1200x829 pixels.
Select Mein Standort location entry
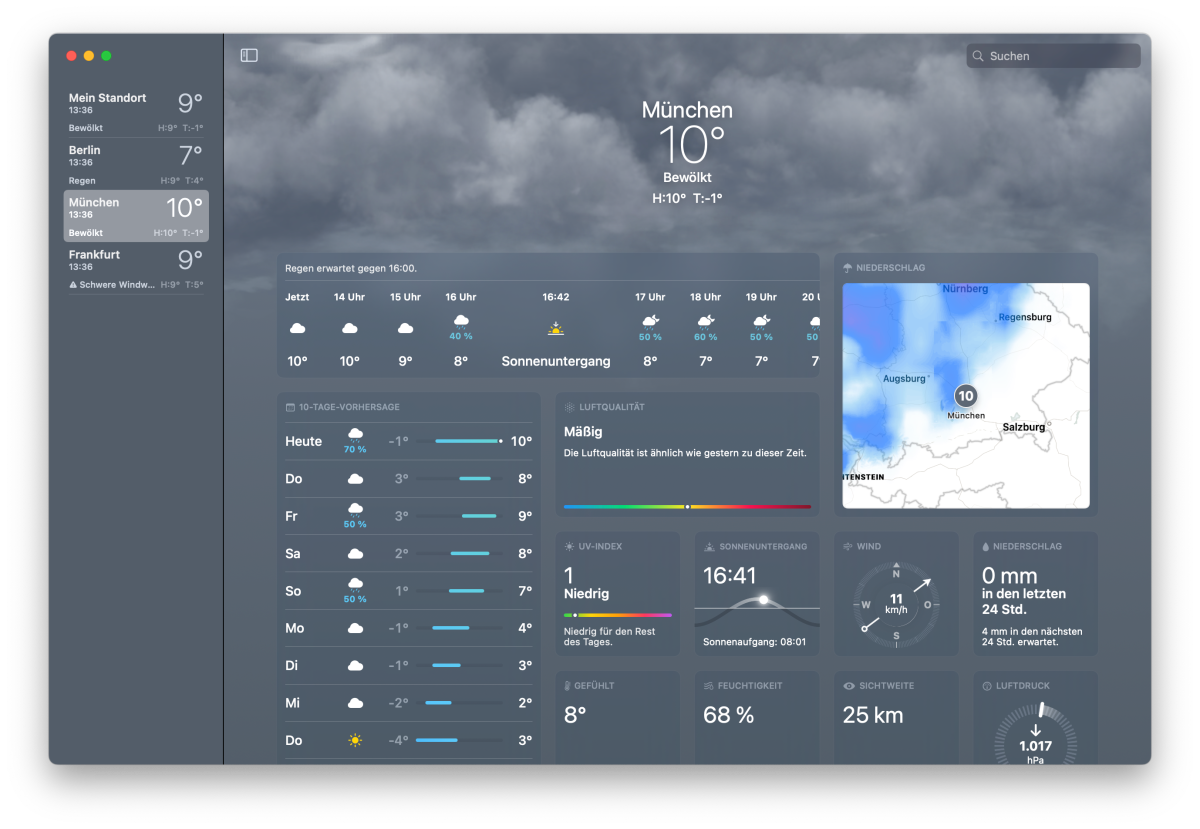136,112
